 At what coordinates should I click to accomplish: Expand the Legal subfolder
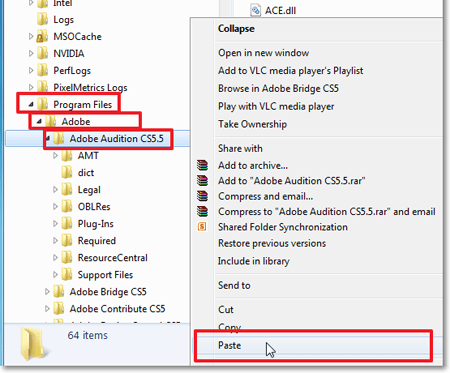[x=55, y=189]
